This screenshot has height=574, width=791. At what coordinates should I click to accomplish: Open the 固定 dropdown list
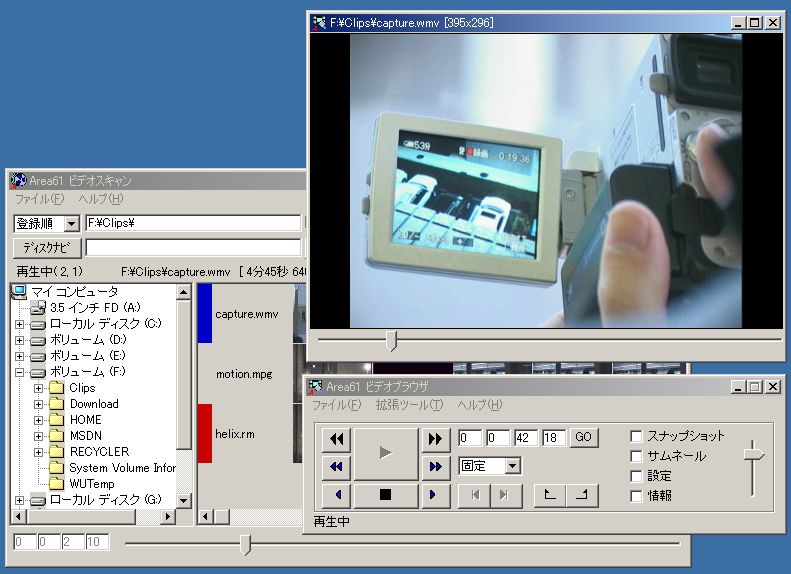[512, 466]
